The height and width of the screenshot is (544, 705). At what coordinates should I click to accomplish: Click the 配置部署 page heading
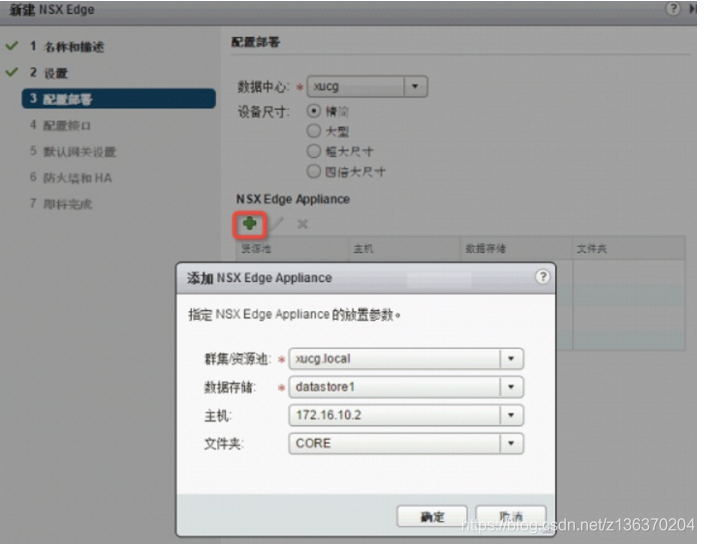click(255, 42)
